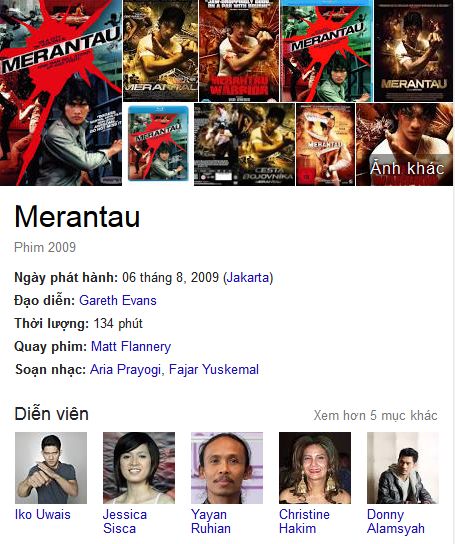Open Iko Uwais cast photo

tap(51, 468)
